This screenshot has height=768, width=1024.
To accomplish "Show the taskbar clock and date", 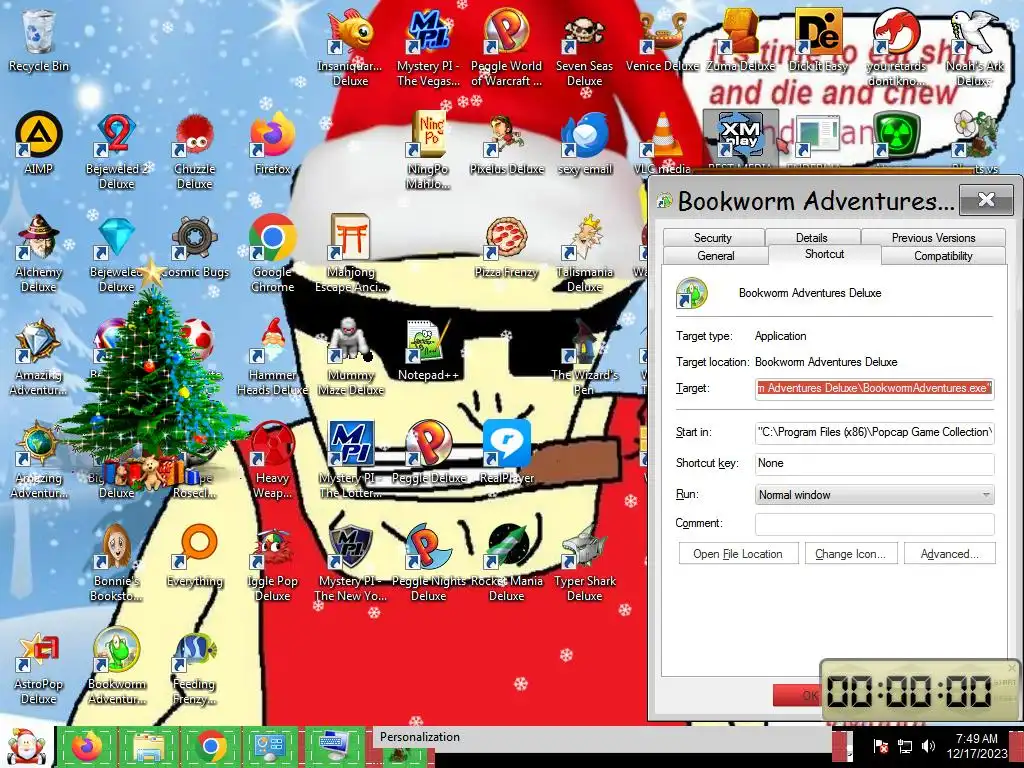I will pos(977,746).
